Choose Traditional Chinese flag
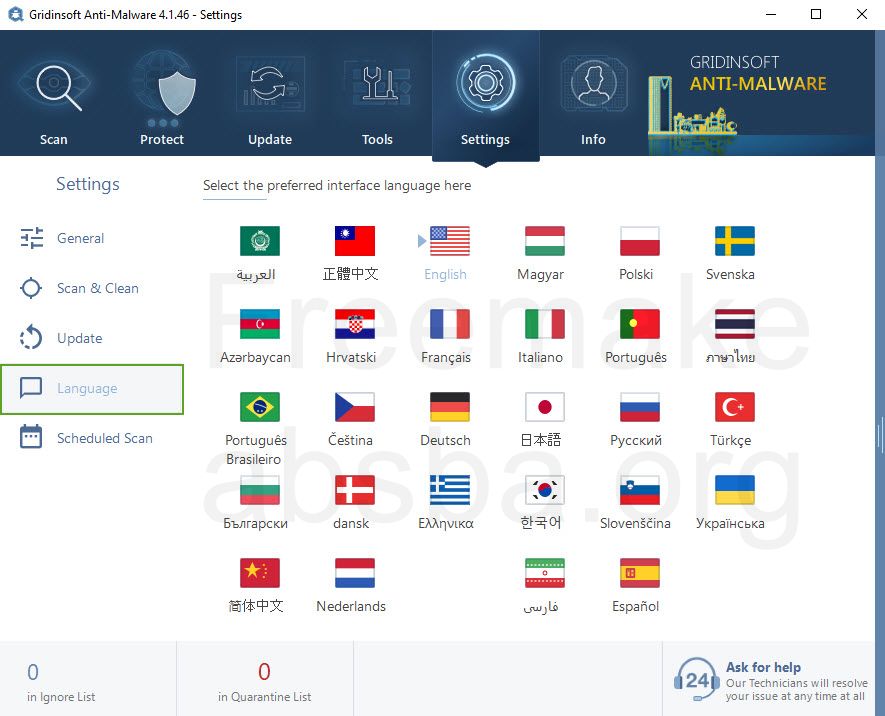This screenshot has height=716, width=885. [x=354, y=241]
